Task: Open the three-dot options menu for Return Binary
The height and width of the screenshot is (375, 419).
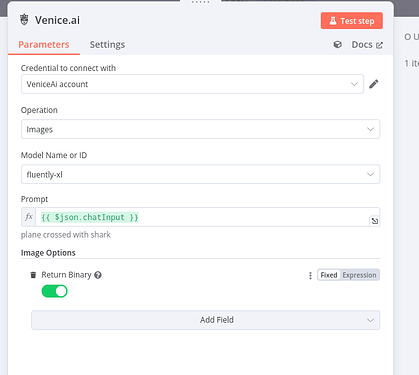Action: pos(310,275)
